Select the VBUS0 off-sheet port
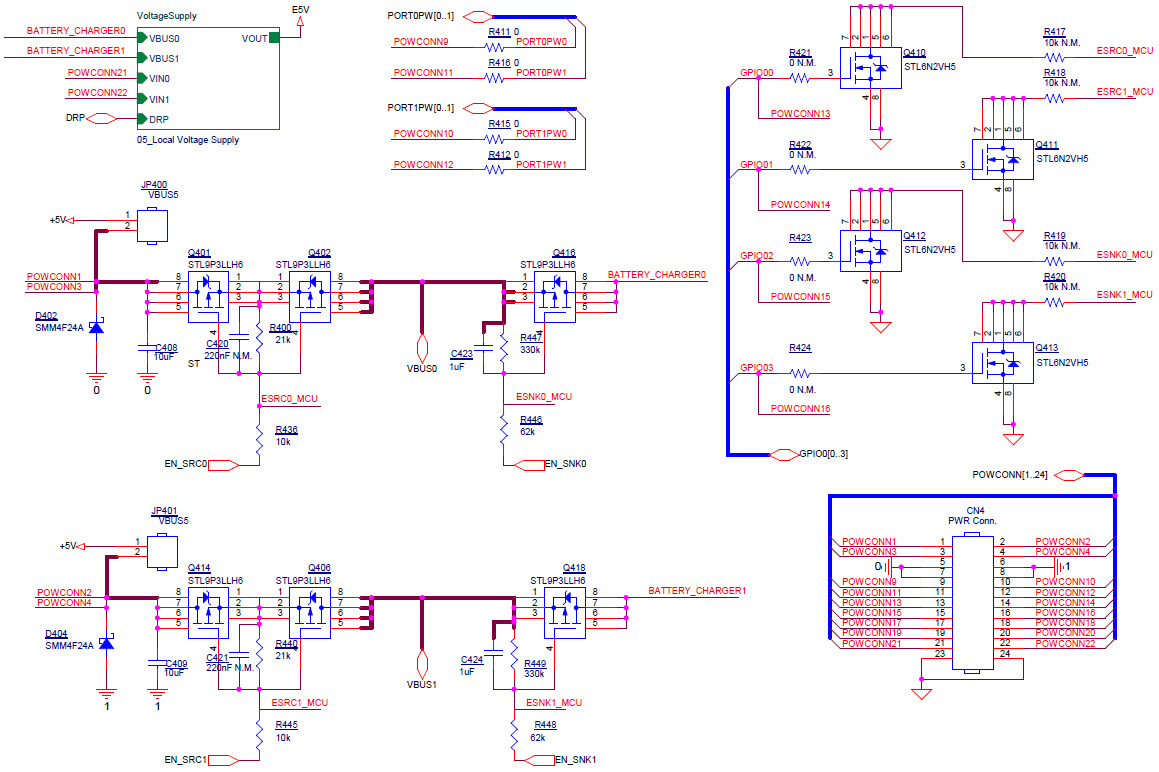Screen dimensions: 1159x772 tap(422, 350)
